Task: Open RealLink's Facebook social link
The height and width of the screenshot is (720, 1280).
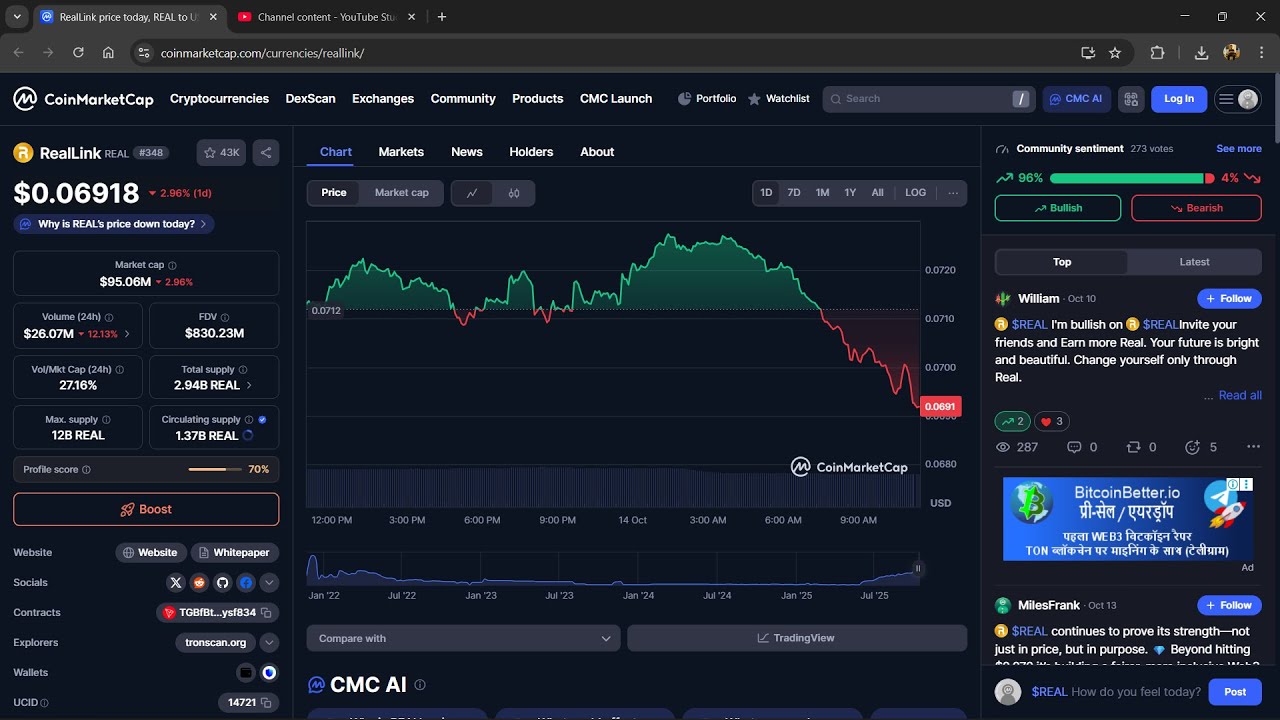Action: click(x=246, y=582)
